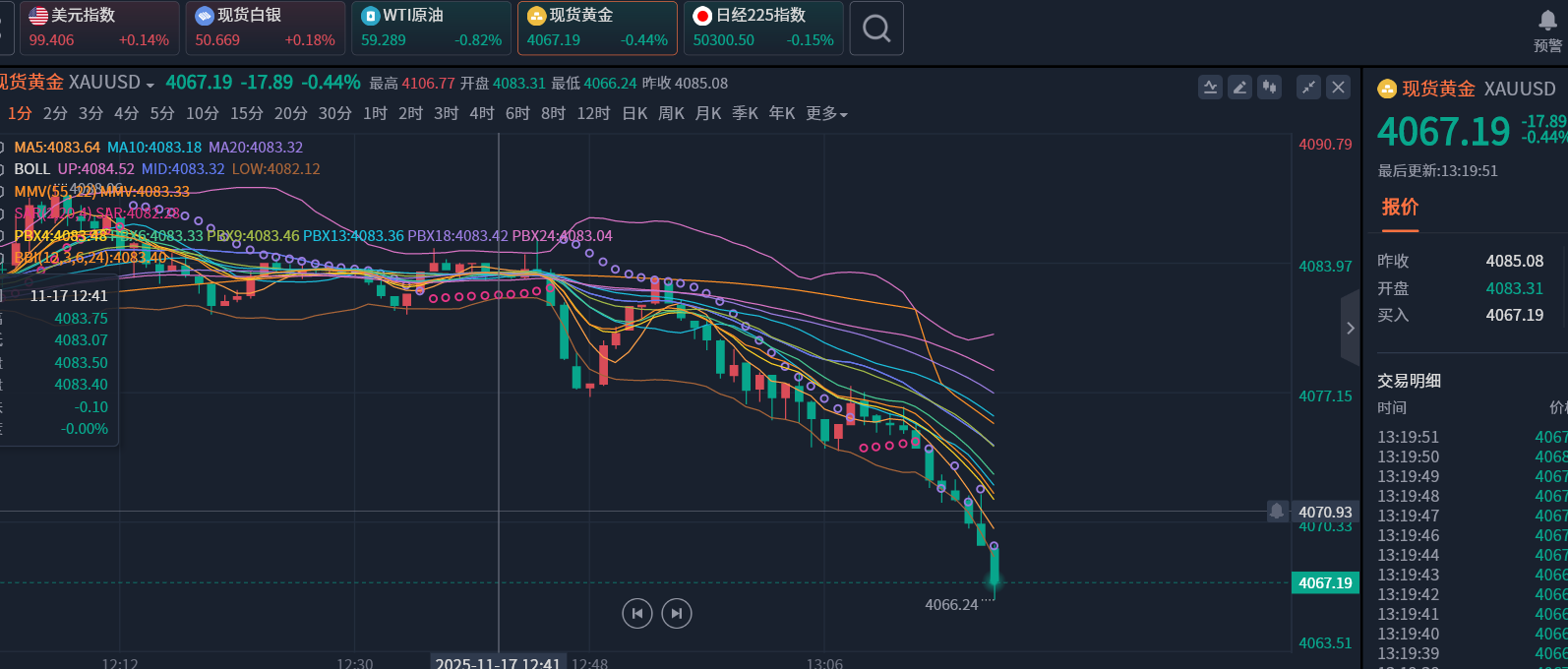This screenshot has height=669, width=1568.
Task: Open the 美元指数 ticker card
Action: coord(98,28)
